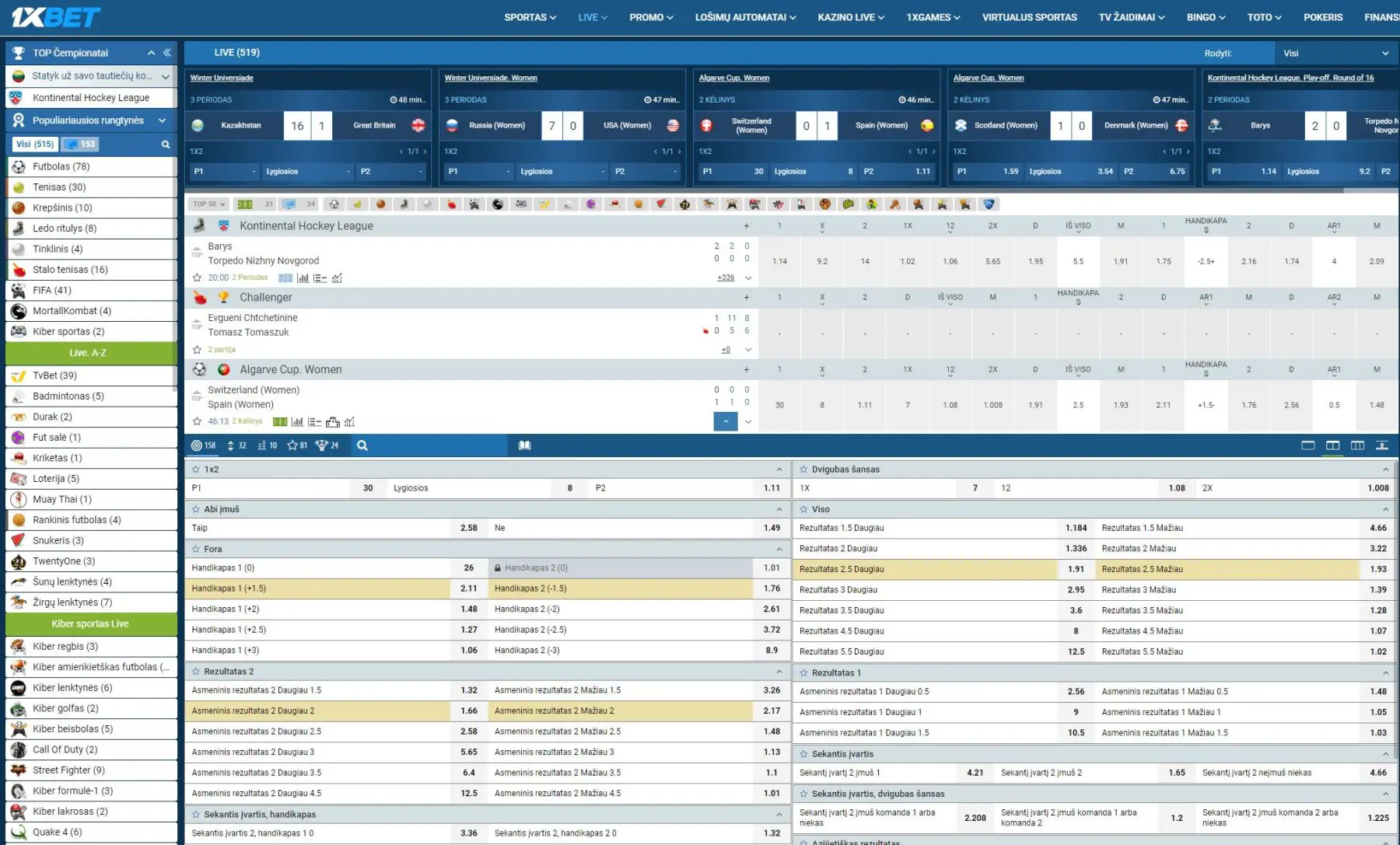
Task: Select Visi (515) tab
Action: 35,144
